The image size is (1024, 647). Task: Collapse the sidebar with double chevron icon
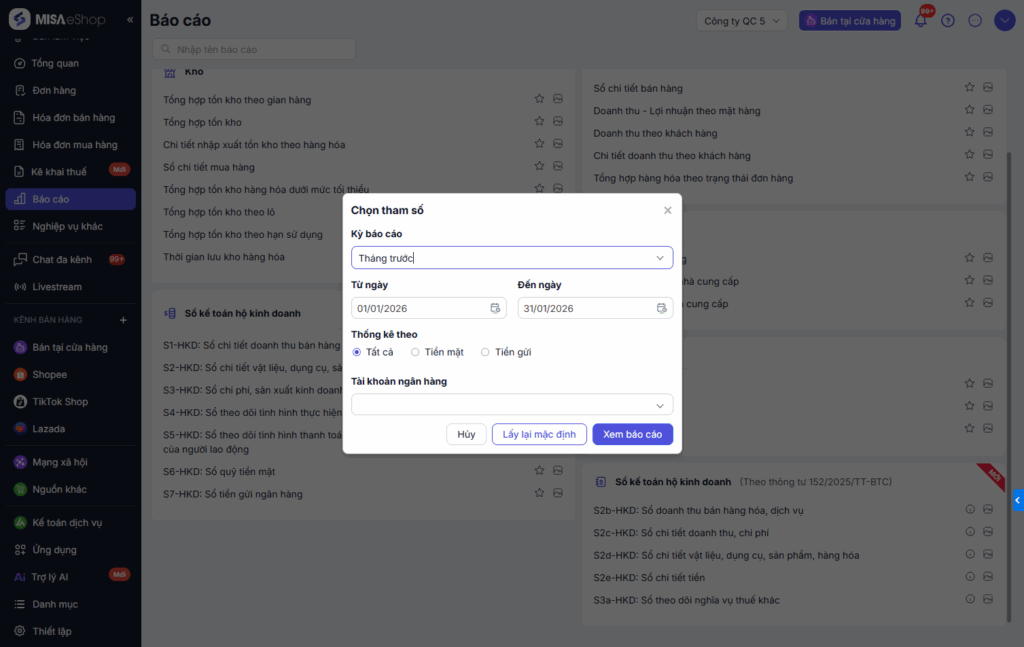(130, 20)
